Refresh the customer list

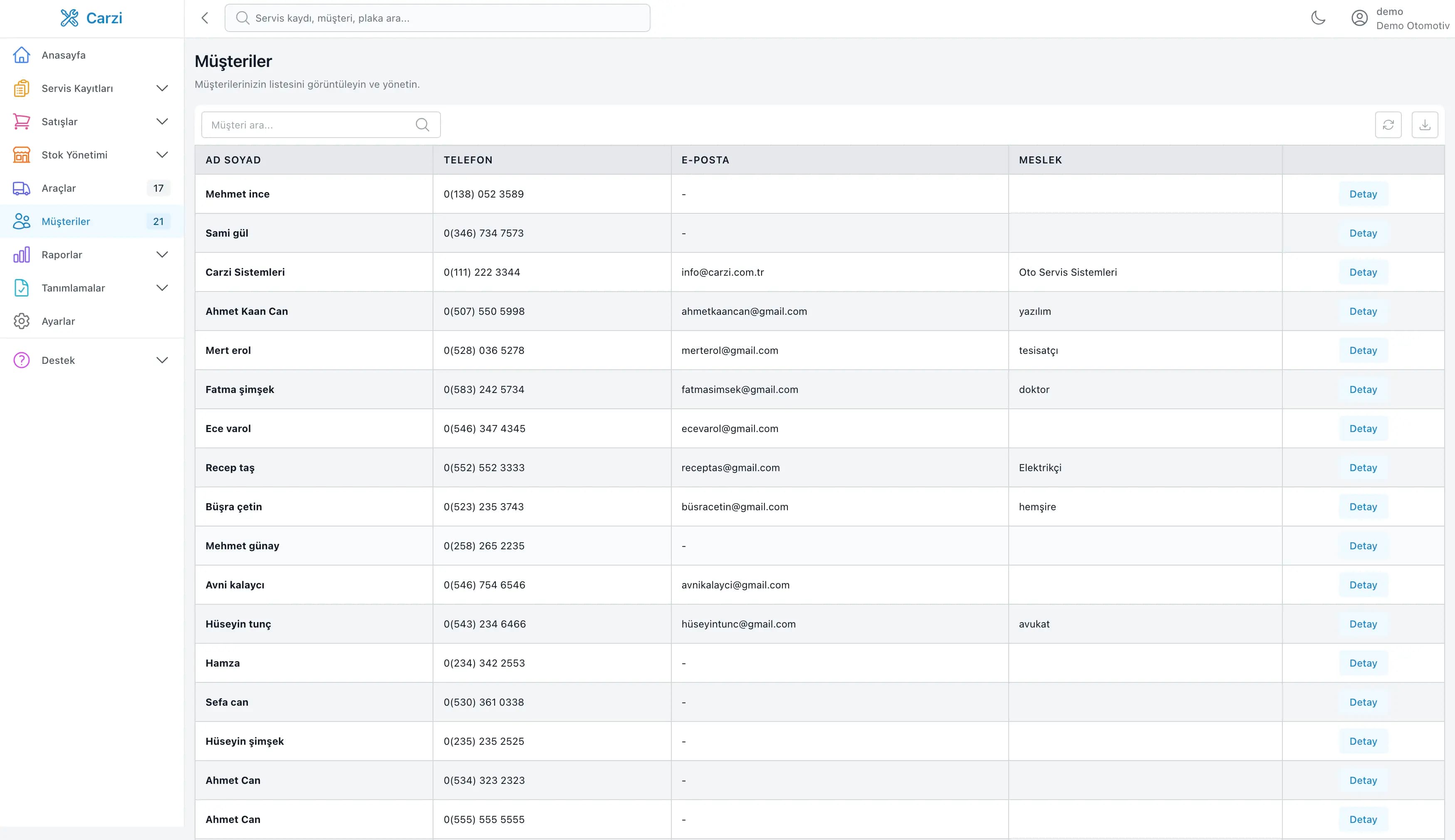[x=1388, y=125]
